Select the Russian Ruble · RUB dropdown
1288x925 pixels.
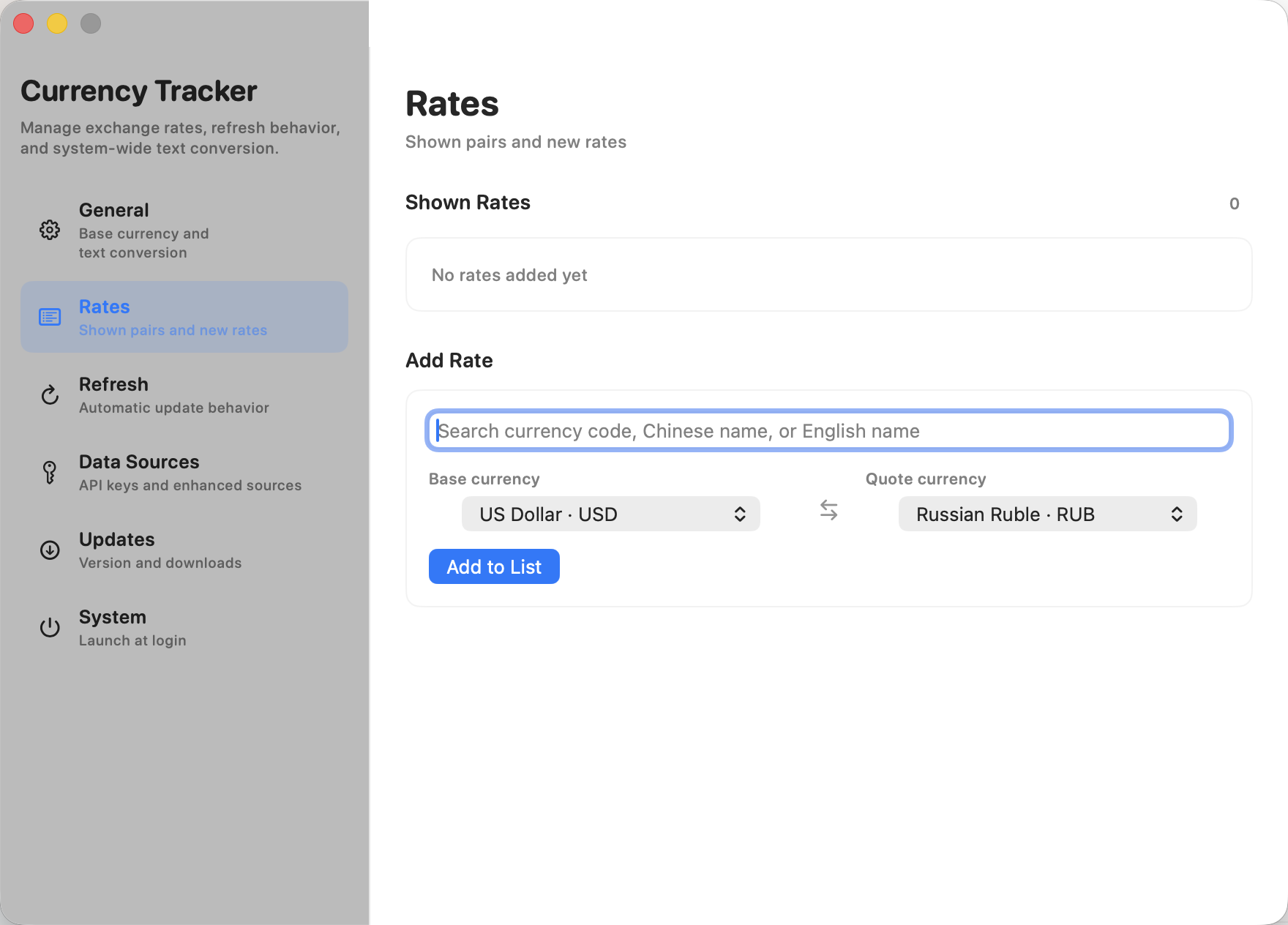(1046, 514)
